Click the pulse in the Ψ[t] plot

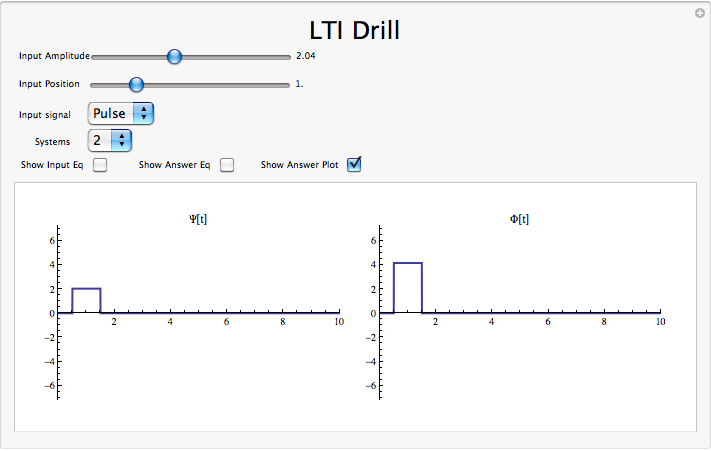tap(86, 300)
